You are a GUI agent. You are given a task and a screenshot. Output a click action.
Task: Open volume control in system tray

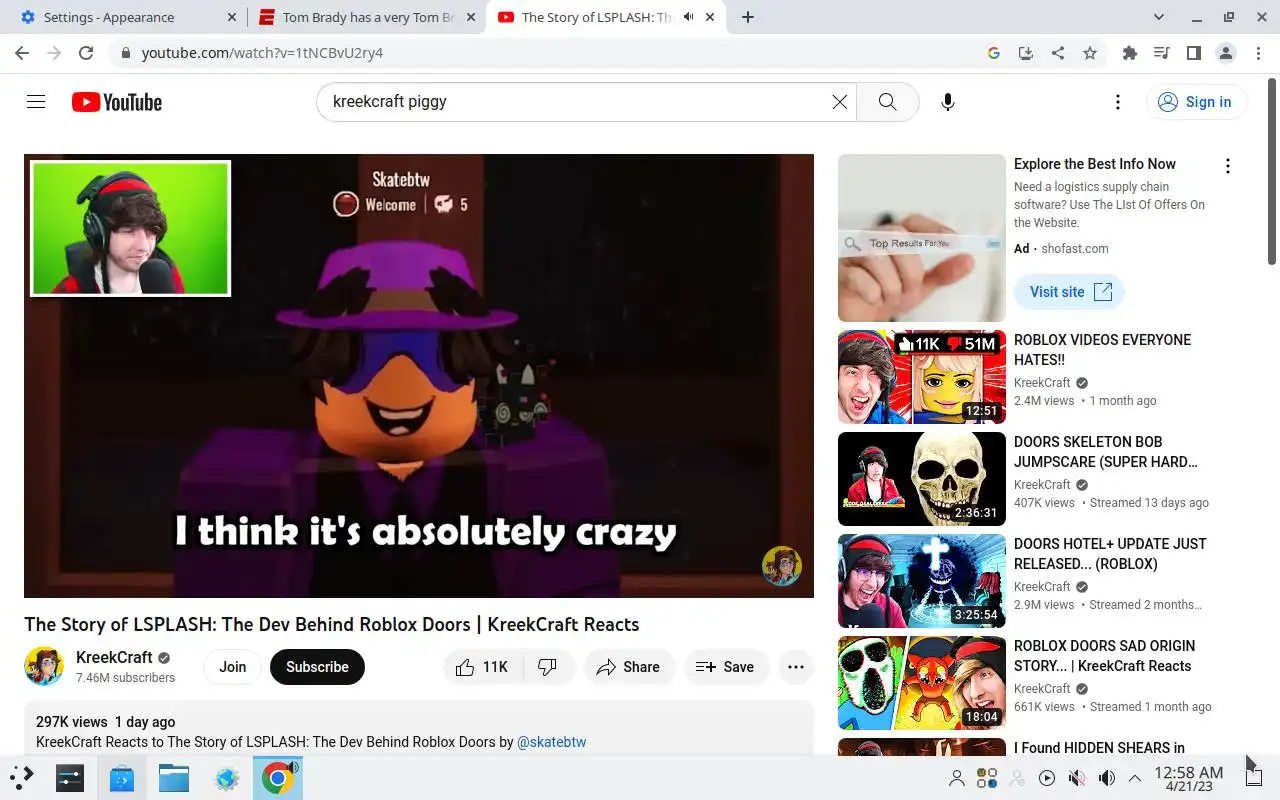1106,778
